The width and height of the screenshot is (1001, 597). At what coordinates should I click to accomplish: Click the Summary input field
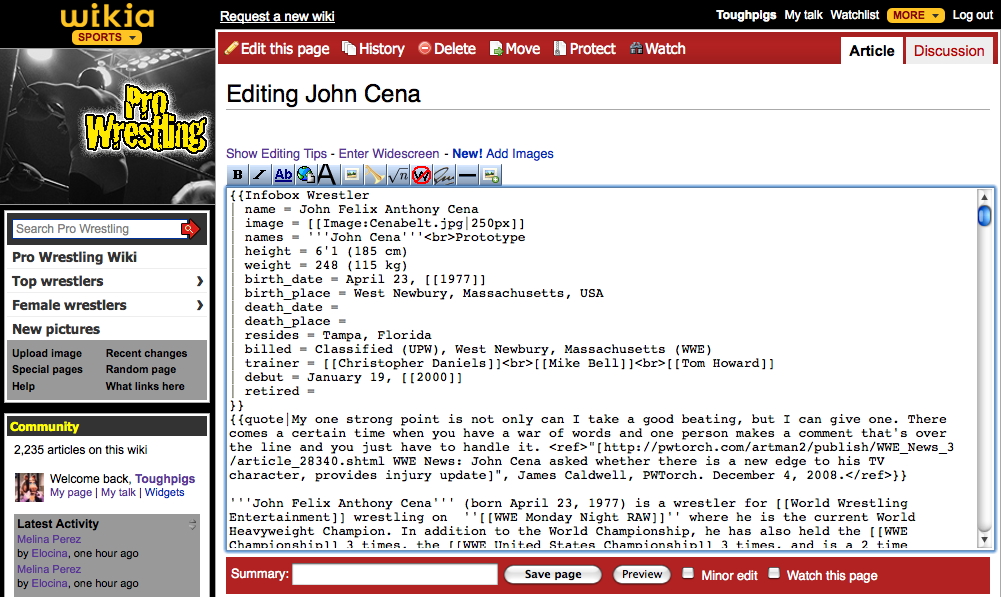point(395,574)
